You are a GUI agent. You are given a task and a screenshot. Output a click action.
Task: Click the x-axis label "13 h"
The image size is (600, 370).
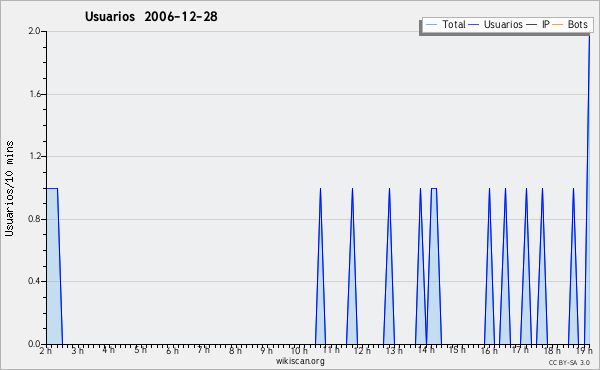[x=394, y=350]
